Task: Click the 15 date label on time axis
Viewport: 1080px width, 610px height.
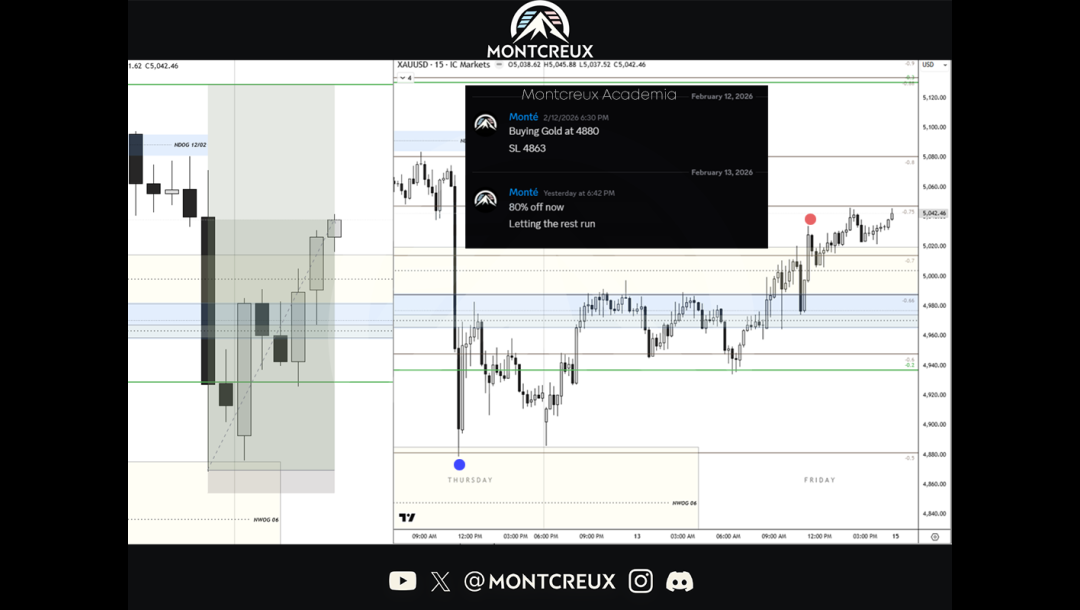Action: click(895, 536)
